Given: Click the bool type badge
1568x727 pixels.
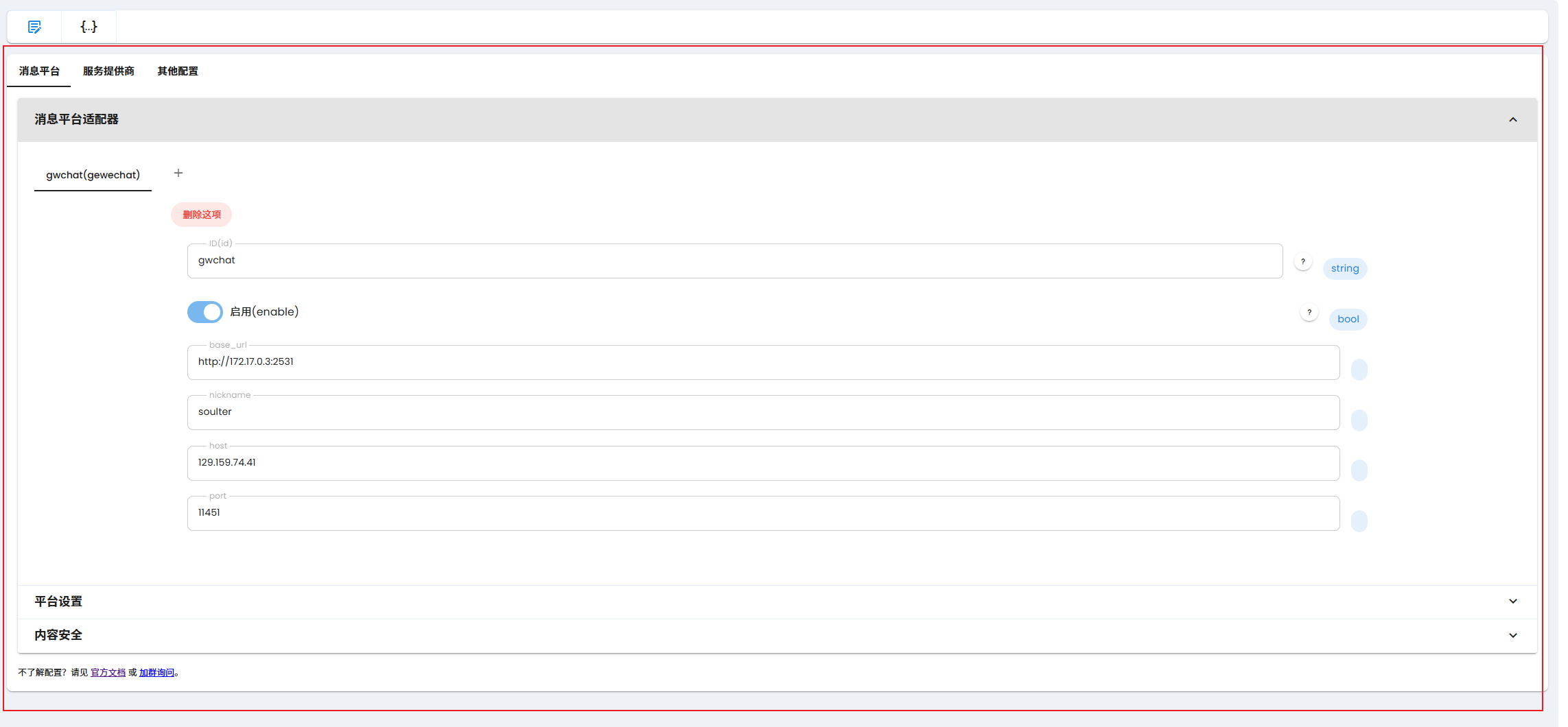Looking at the screenshot, I should [1348, 319].
